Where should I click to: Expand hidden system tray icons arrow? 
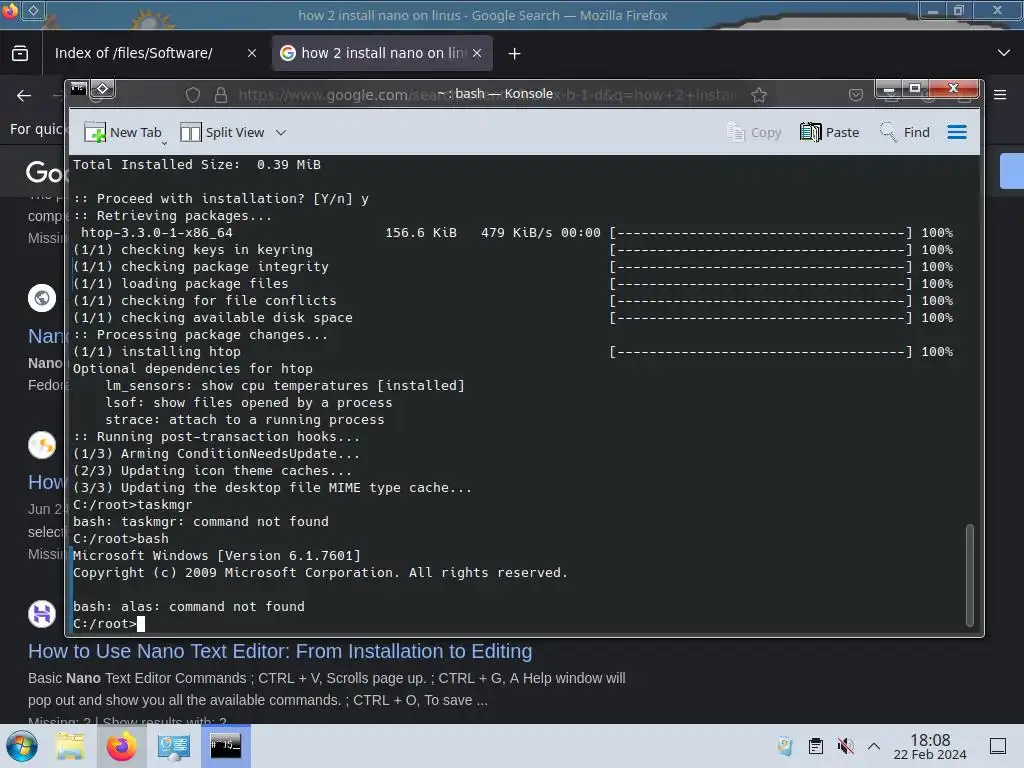click(874, 746)
